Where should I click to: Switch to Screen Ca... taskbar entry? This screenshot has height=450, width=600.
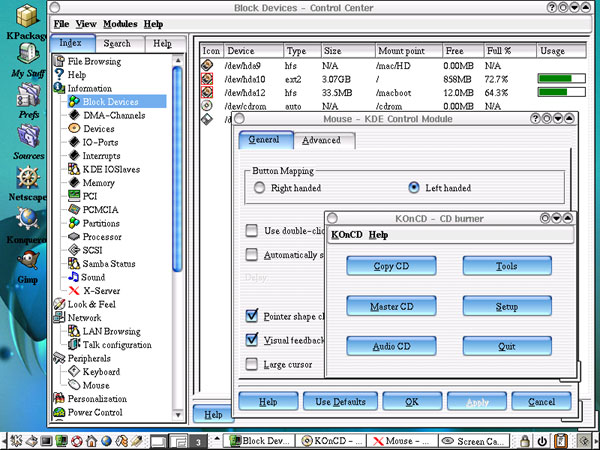coord(474,441)
